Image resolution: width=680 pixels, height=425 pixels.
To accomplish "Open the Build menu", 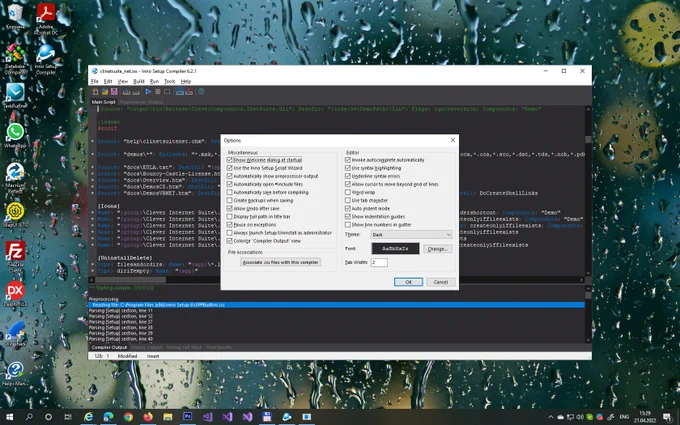I will (138, 81).
